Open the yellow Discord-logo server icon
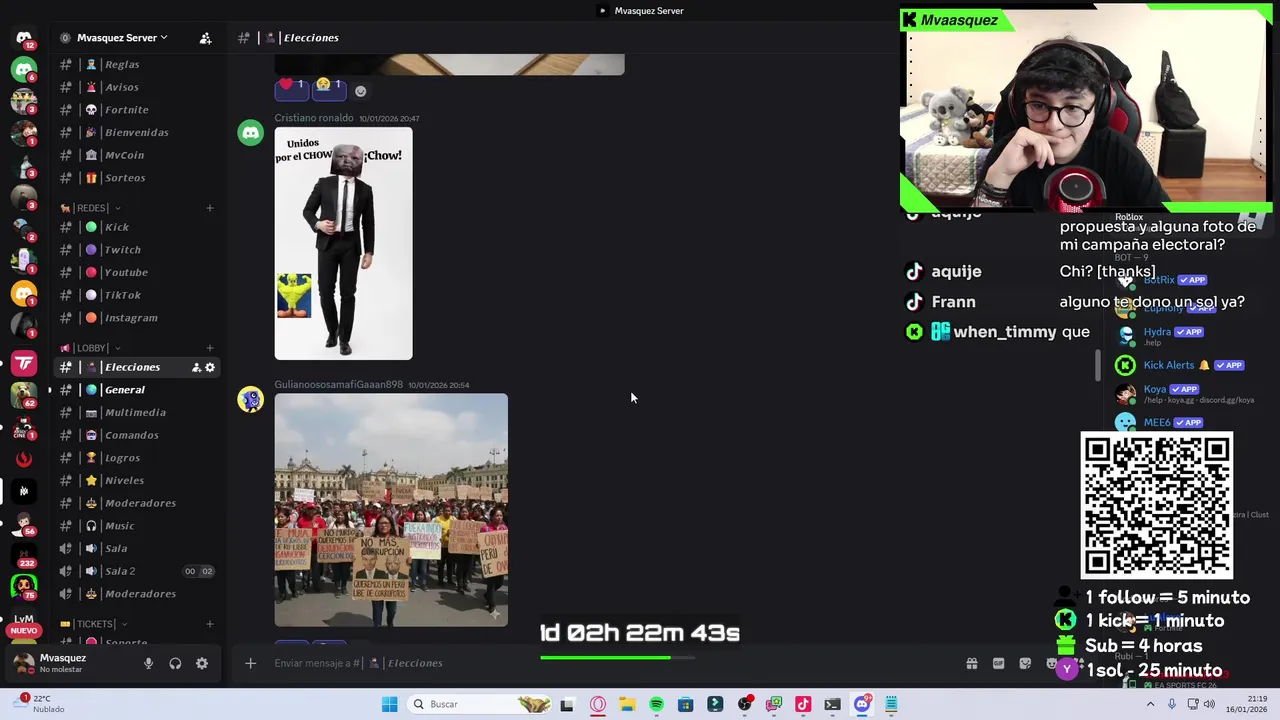 click(x=24, y=294)
